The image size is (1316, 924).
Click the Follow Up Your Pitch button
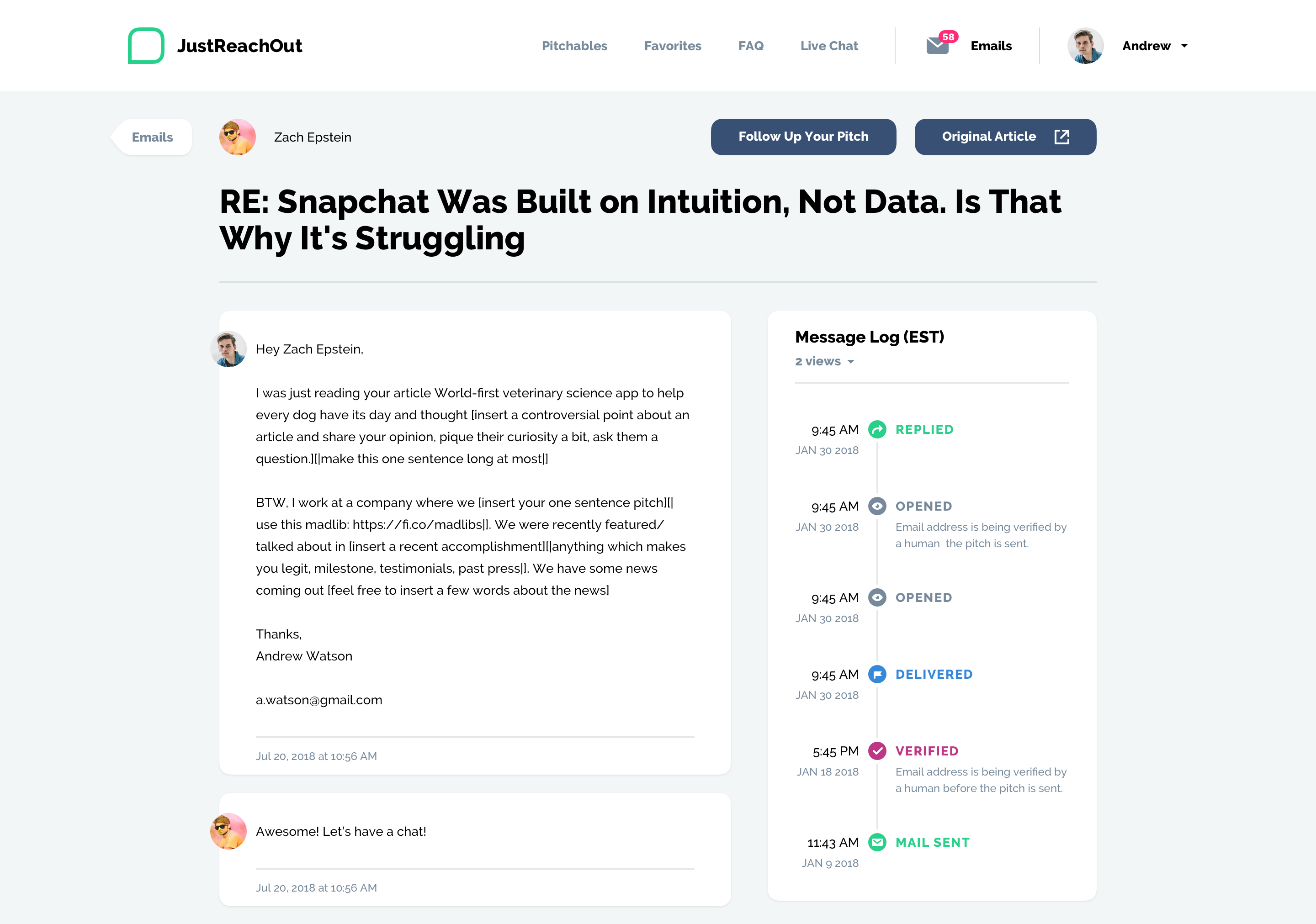coord(803,137)
